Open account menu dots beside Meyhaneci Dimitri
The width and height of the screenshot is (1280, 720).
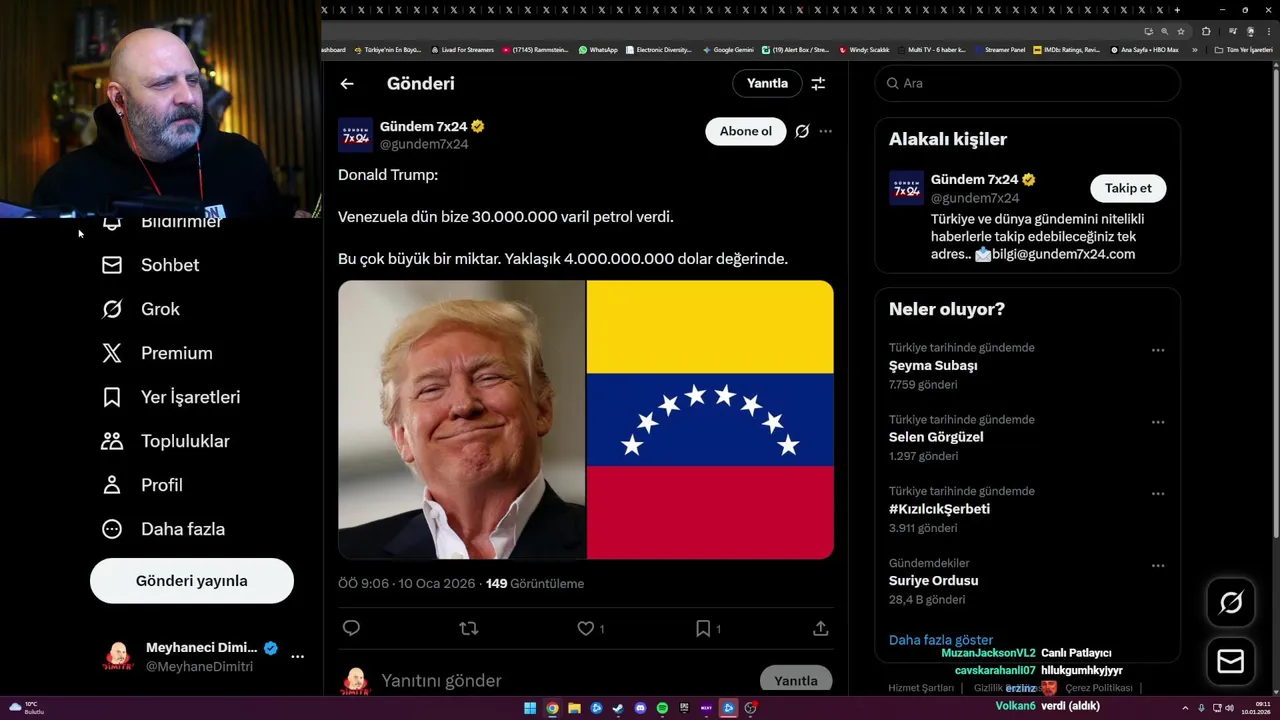[297, 657]
